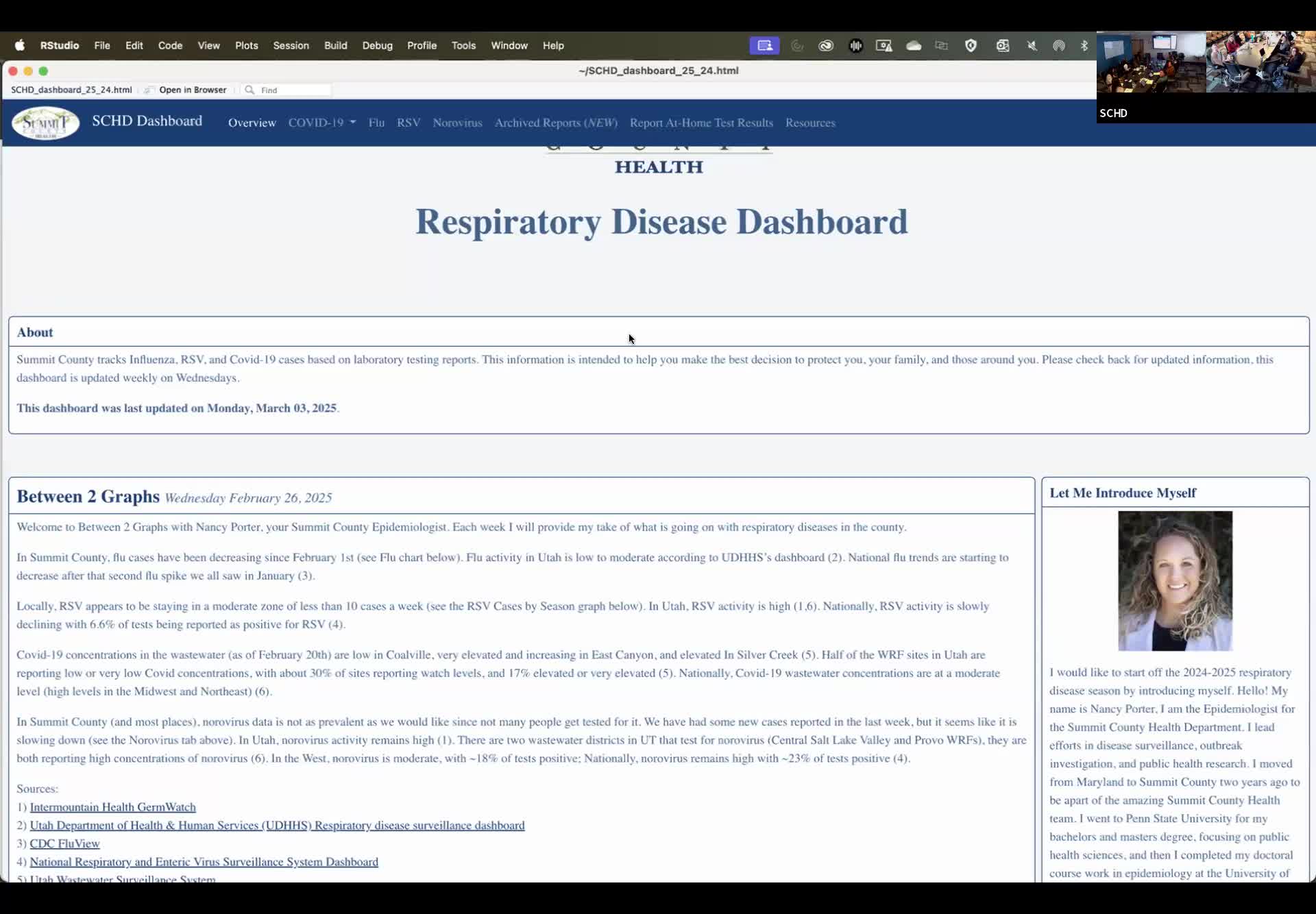The image size is (1316, 914).
Task: Click the Intermountain Health GermWatch link
Action: 112,807
